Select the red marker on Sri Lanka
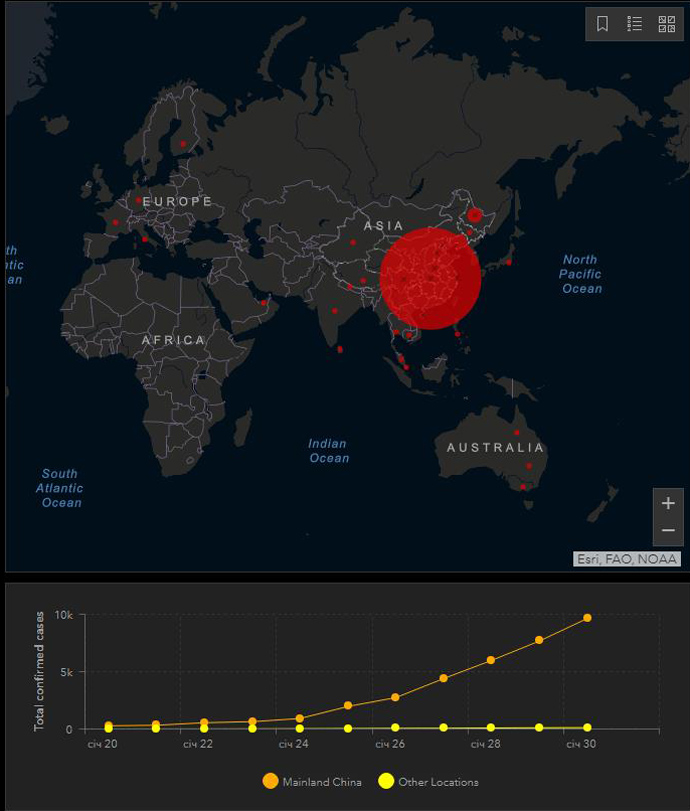This screenshot has width=690, height=811. point(341,349)
